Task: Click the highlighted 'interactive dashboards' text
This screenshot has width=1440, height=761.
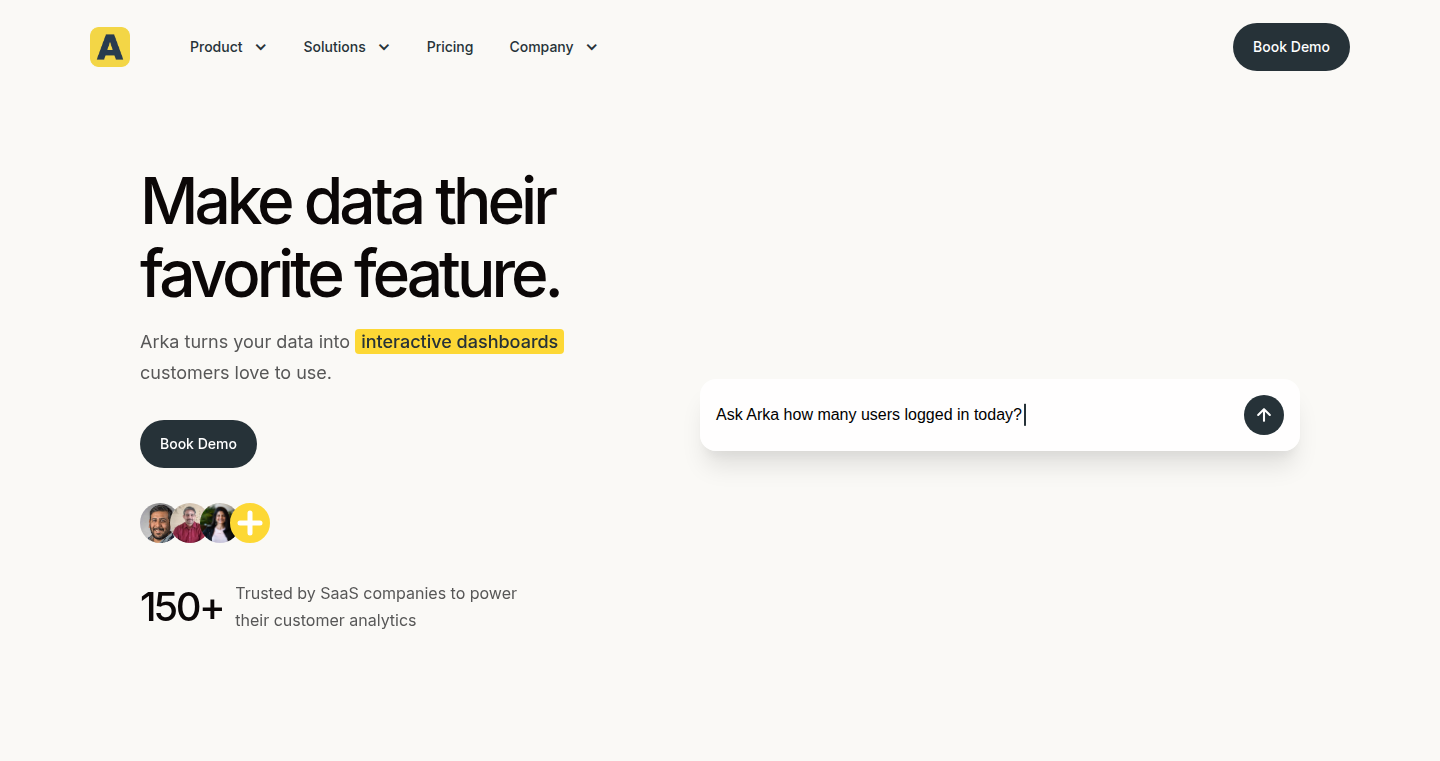Action: point(459,342)
